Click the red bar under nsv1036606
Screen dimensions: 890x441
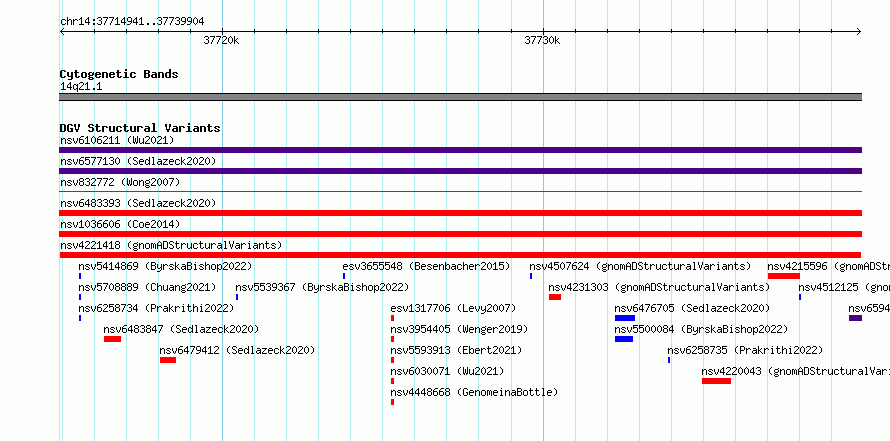point(460,234)
